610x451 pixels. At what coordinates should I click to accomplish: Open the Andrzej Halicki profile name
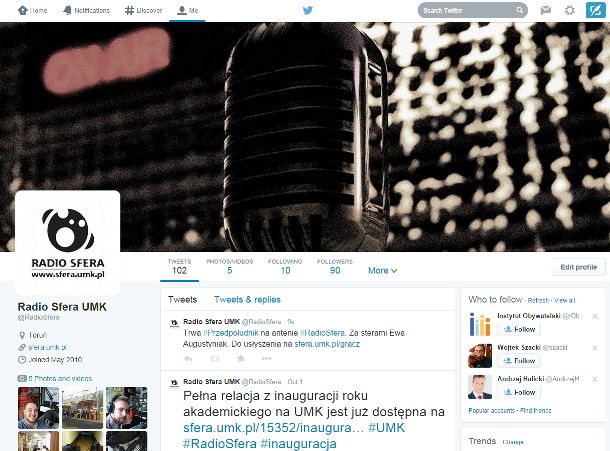[521, 379]
